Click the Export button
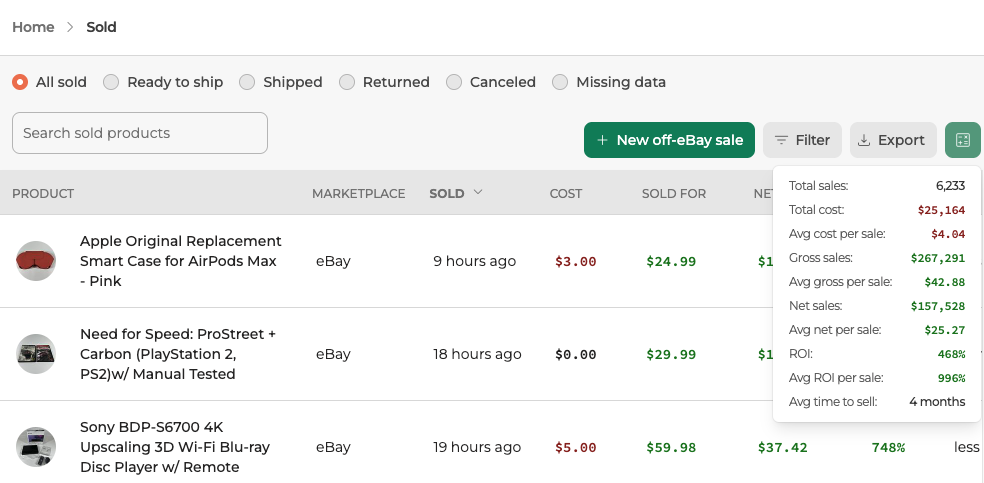The width and height of the screenshot is (984, 483). click(x=892, y=140)
